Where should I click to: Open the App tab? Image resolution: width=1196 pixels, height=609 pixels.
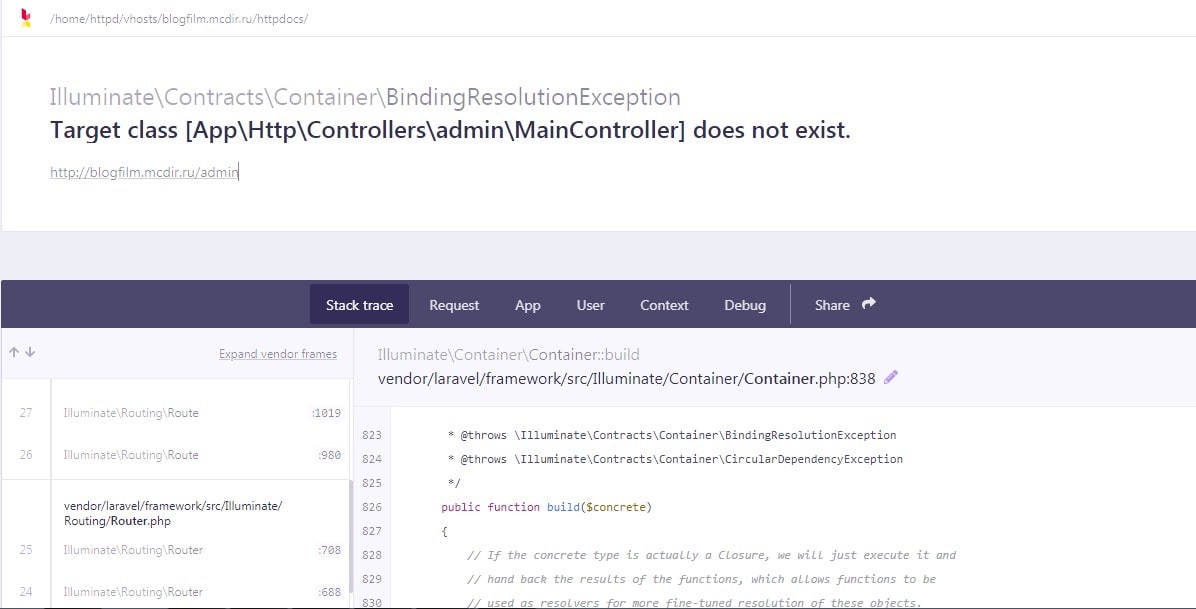point(528,304)
